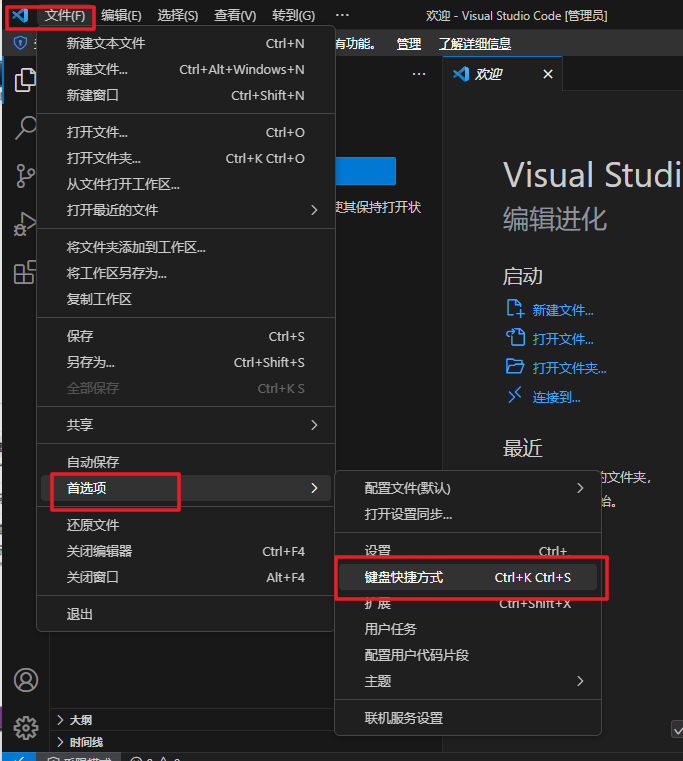683x761 pixels.
Task: Open the Run and Debug icon
Action: click(x=25, y=223)
